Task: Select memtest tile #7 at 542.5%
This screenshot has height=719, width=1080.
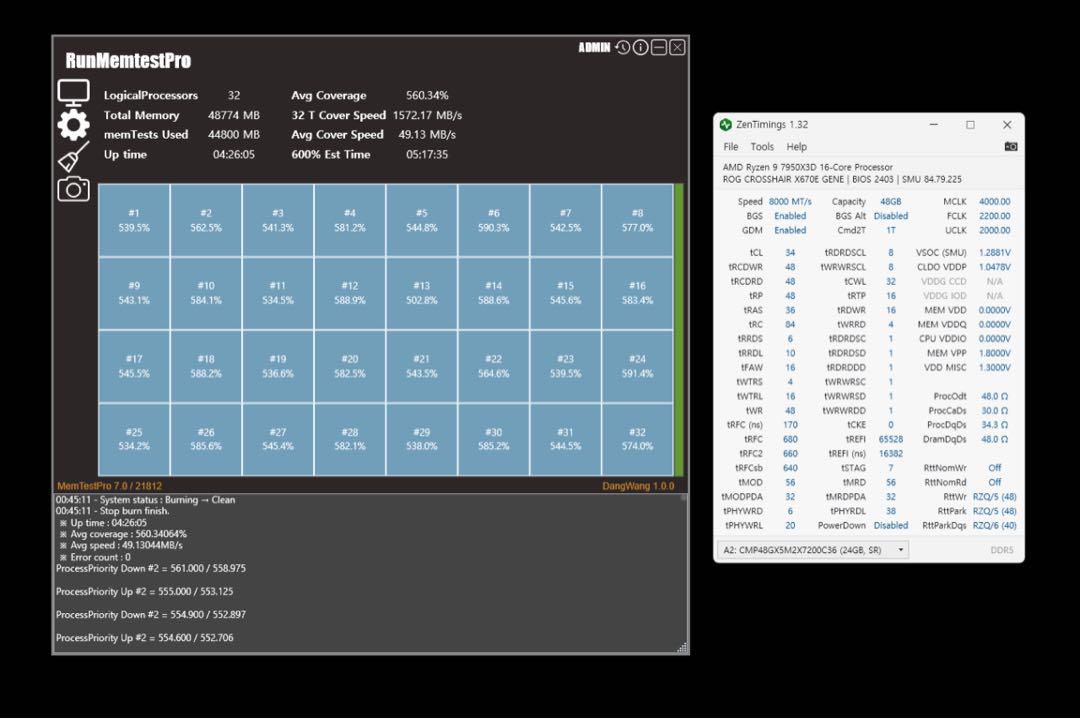Action: coord(565,220)
